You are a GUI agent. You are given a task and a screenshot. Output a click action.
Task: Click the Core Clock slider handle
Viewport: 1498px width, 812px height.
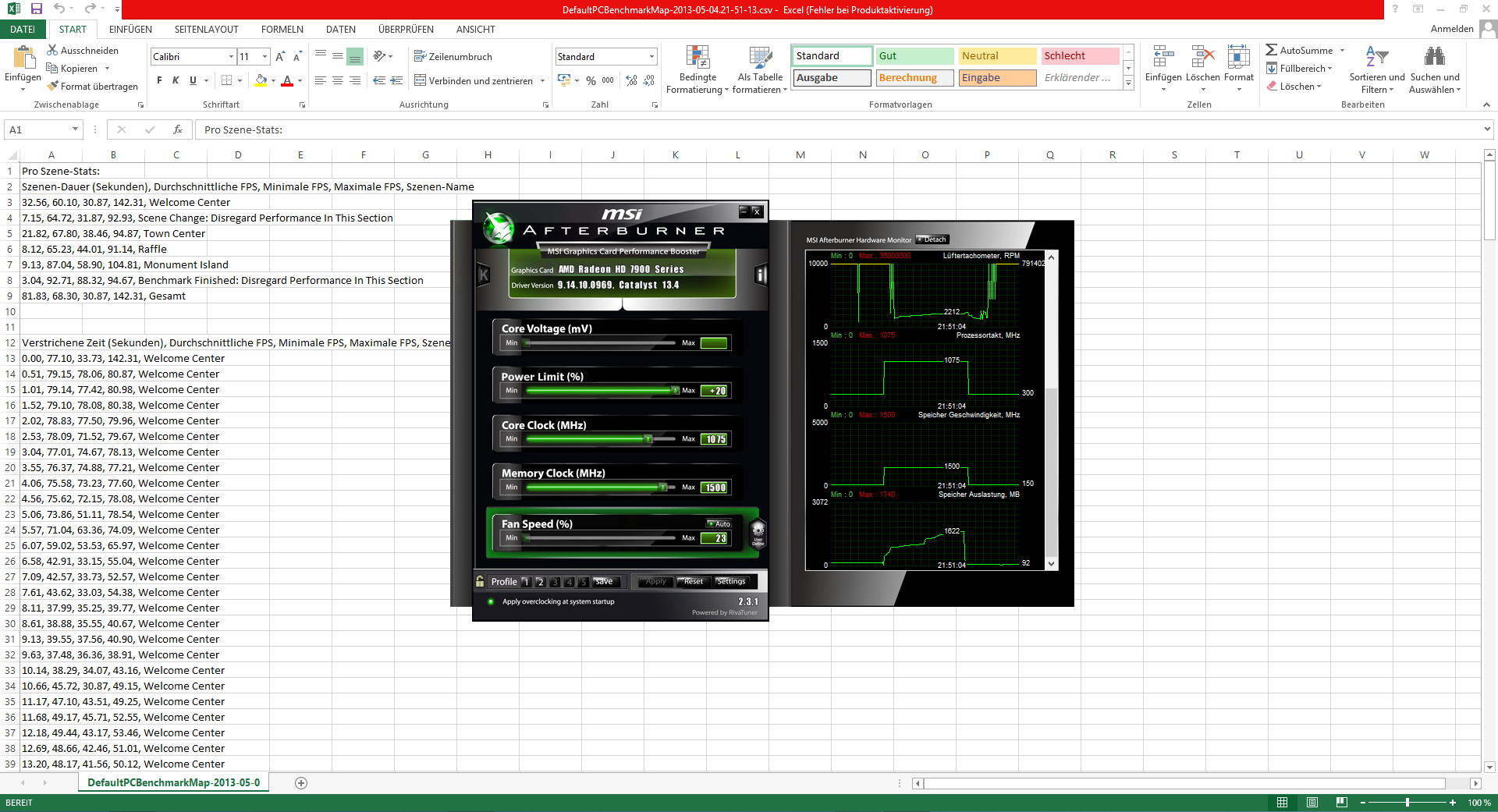click(x=648, y=439)
